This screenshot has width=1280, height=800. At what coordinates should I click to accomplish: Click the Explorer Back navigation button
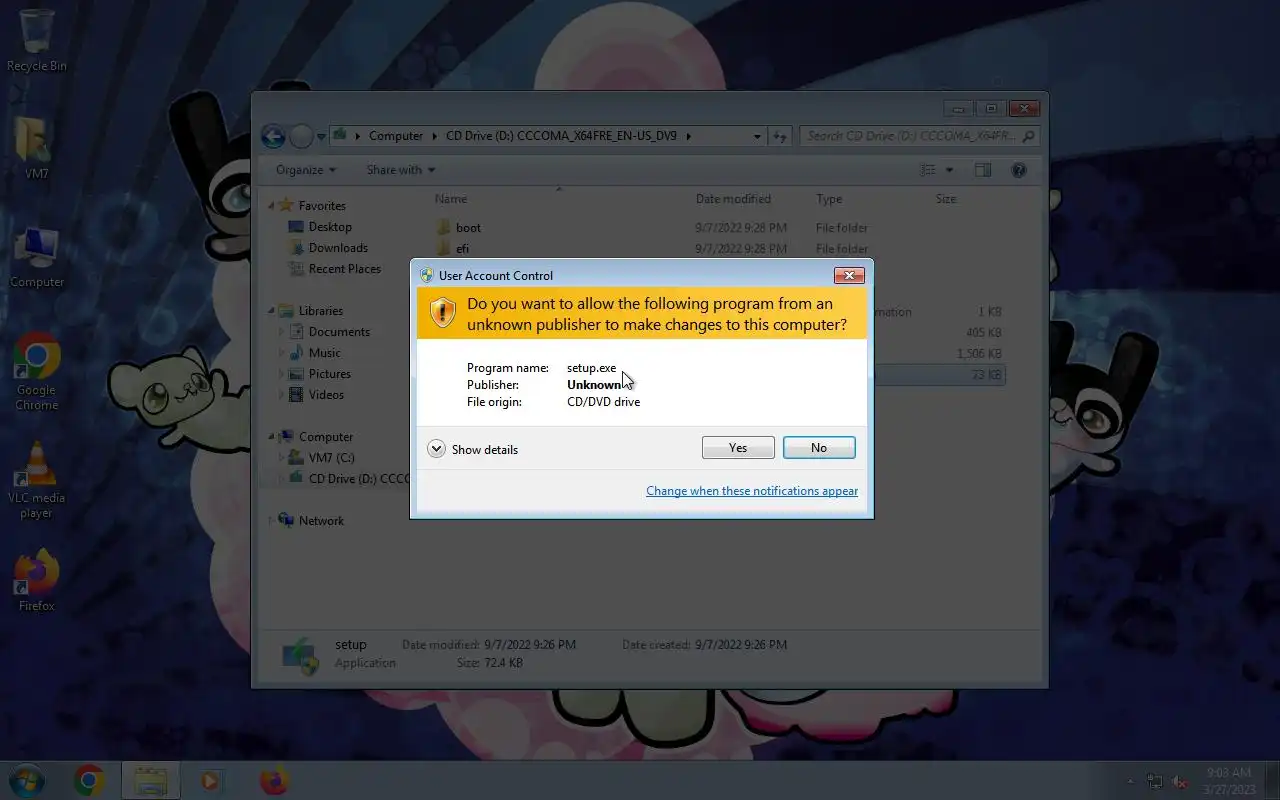273,136
